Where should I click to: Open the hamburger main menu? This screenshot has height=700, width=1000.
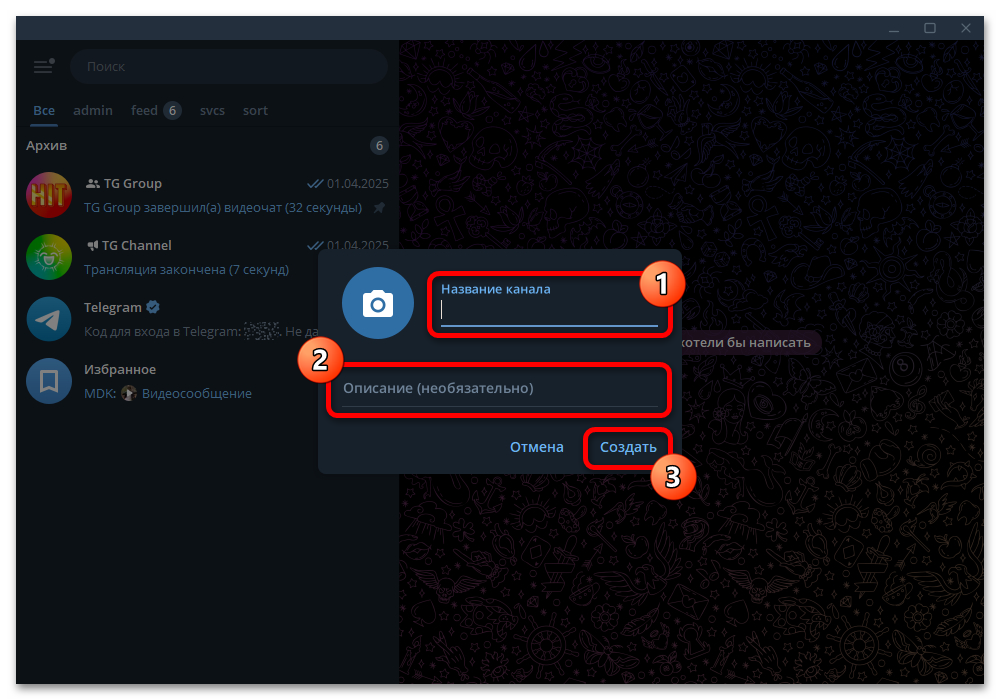coord(43,66)
